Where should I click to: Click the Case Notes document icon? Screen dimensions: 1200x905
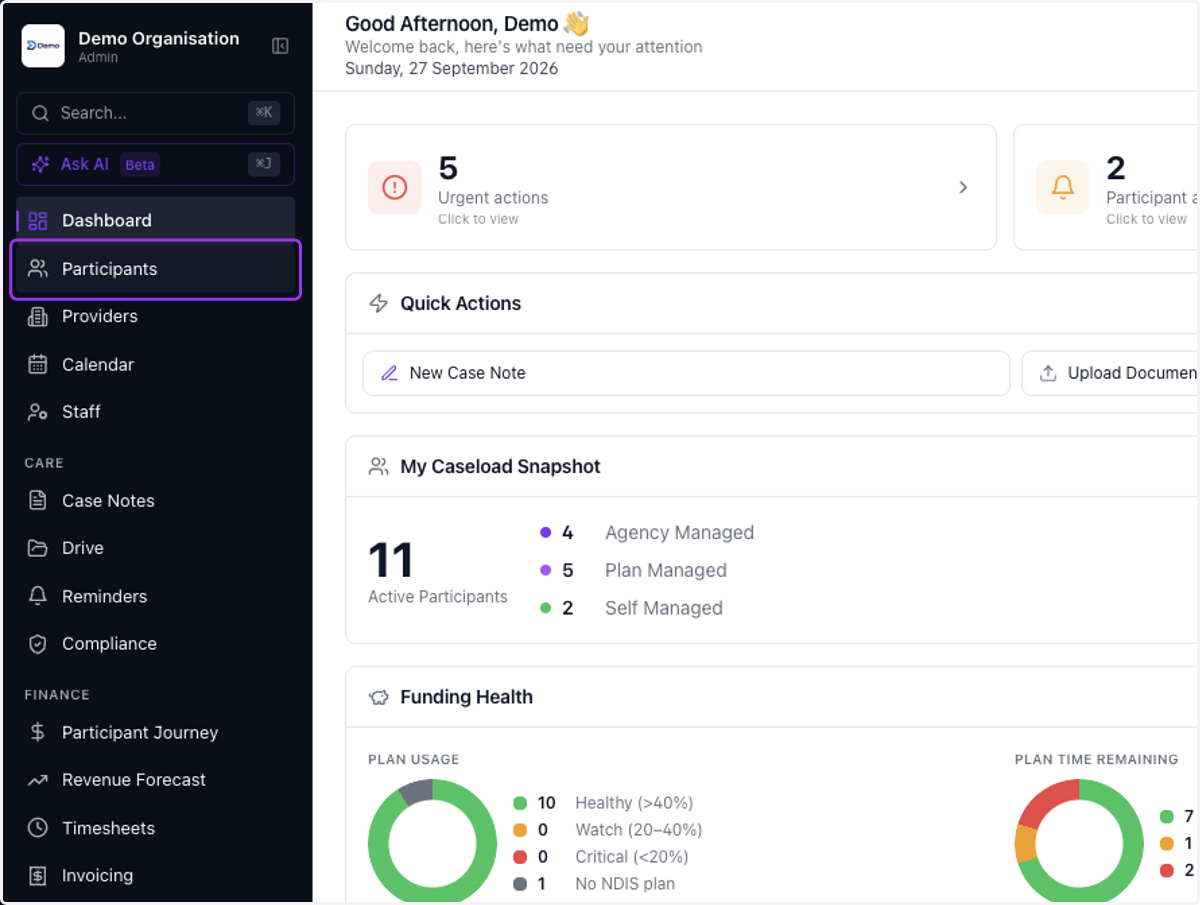click(38, 500)
